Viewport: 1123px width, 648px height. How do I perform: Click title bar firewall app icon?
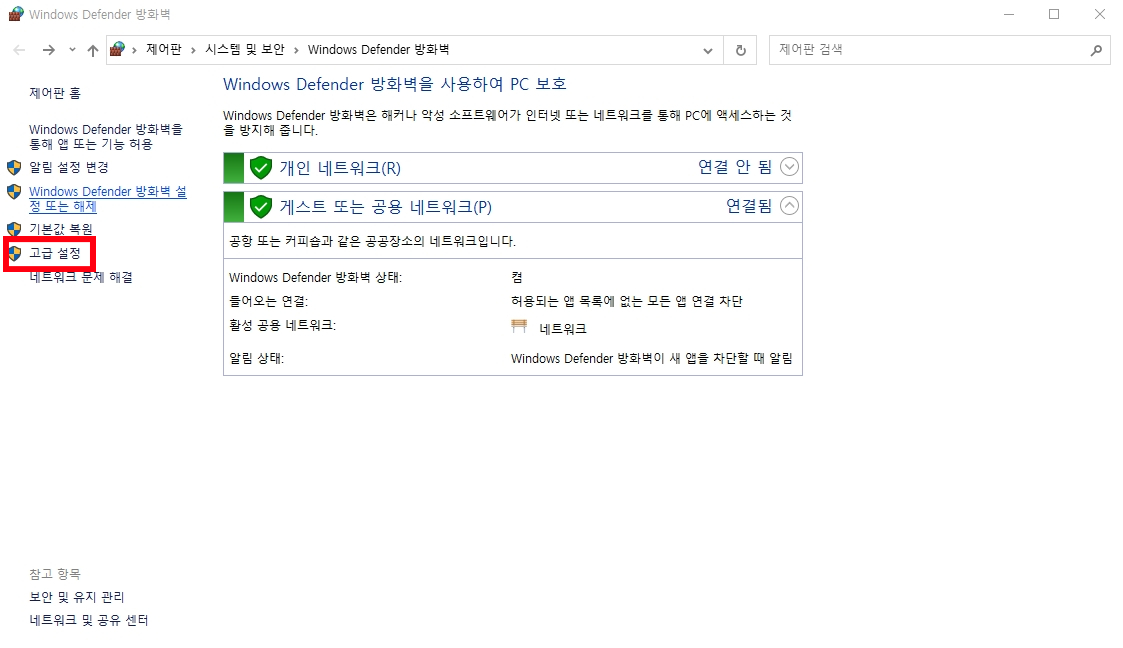[x=16, y=14]
